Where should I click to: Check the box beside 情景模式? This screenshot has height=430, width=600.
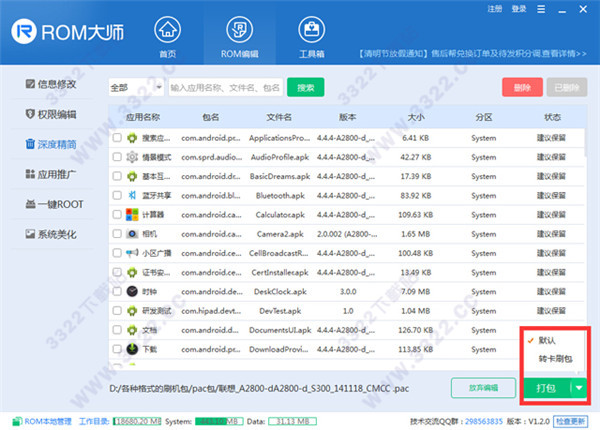pos(116,156)
